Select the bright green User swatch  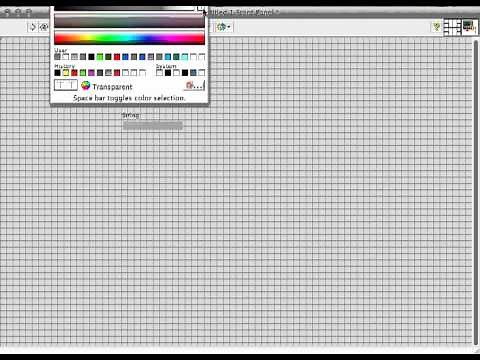click(100, 57)
